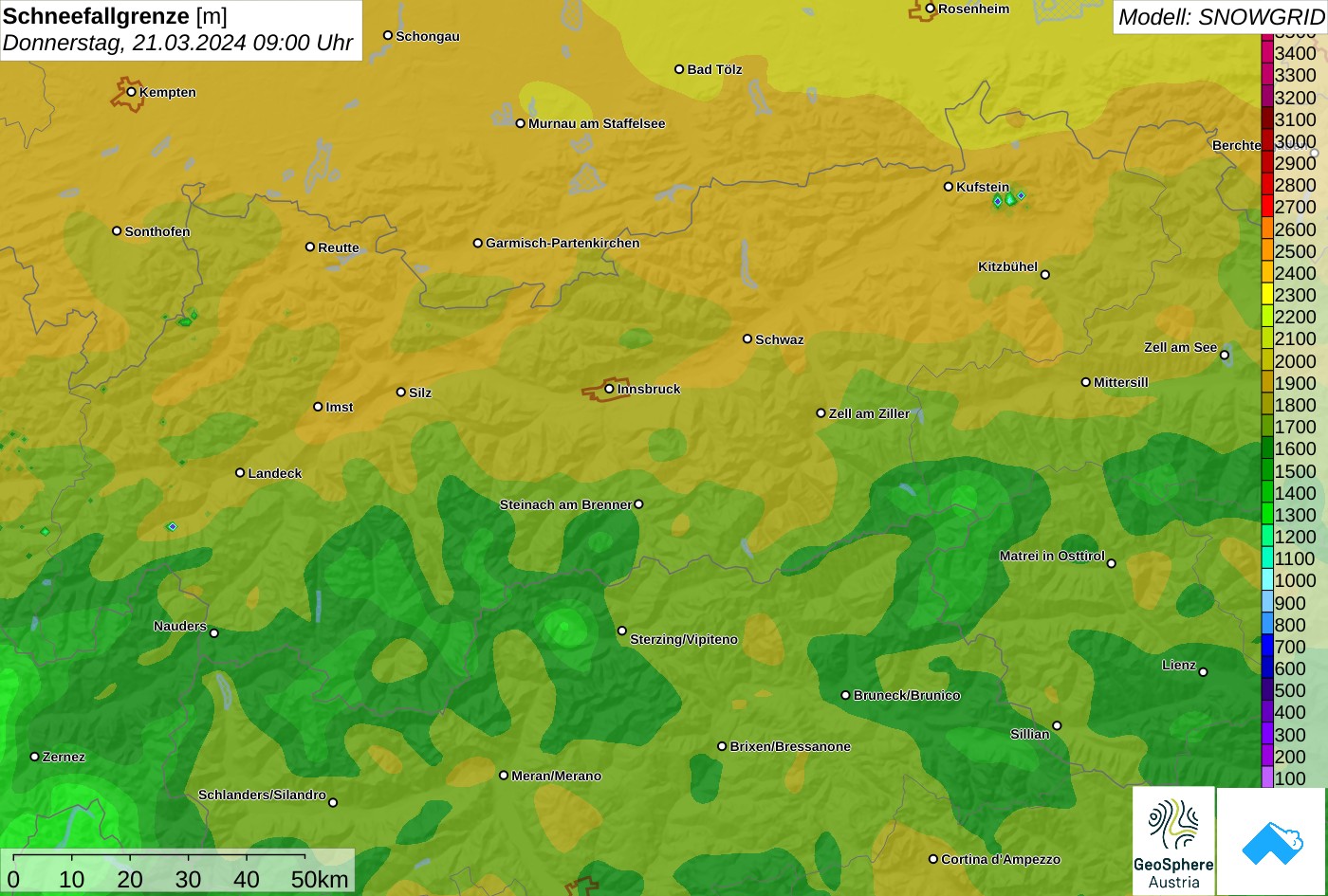The width and height of the screenshot is (1328, 896).
Task: Click the GeoSphere Austria logo
Action: click(1173, 841)
